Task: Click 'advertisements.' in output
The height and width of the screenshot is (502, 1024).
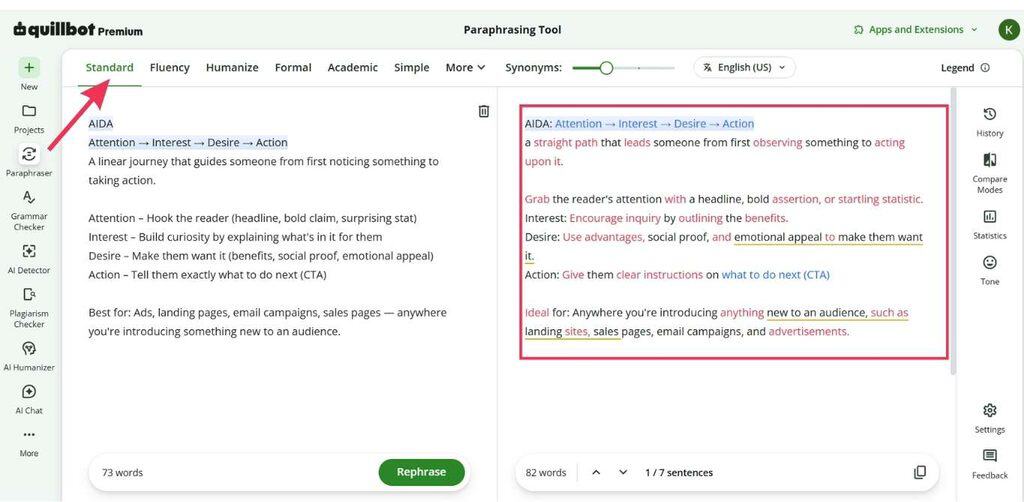Action: click(x=808, y=332)
